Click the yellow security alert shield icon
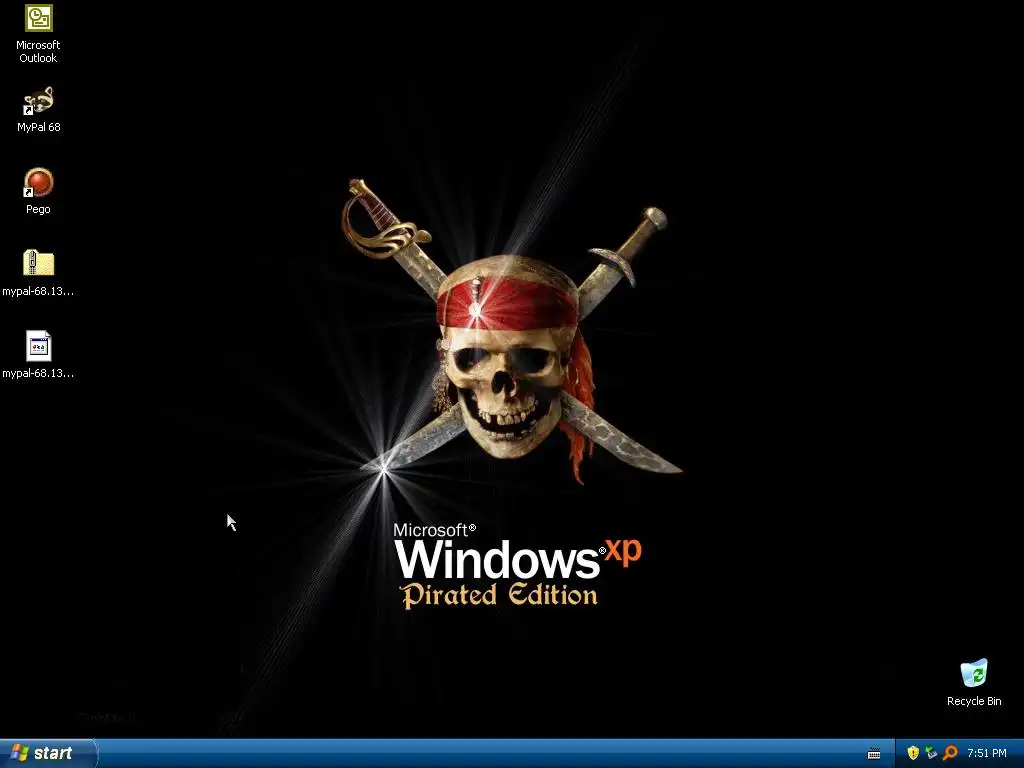Image resolution: width=1024 pixels, height=768 pixels. [913, 753]
